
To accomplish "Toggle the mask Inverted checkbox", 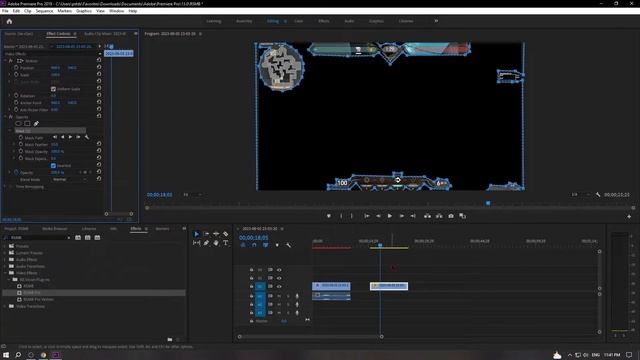I will click(53, 165).
